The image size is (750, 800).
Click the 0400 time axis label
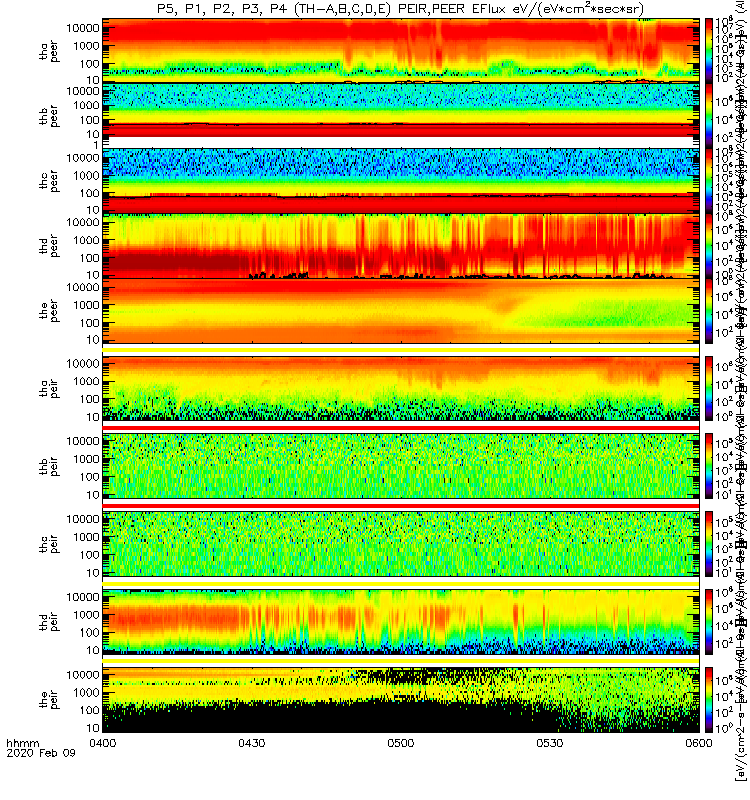pyautogui.click(x=103, y=743)
